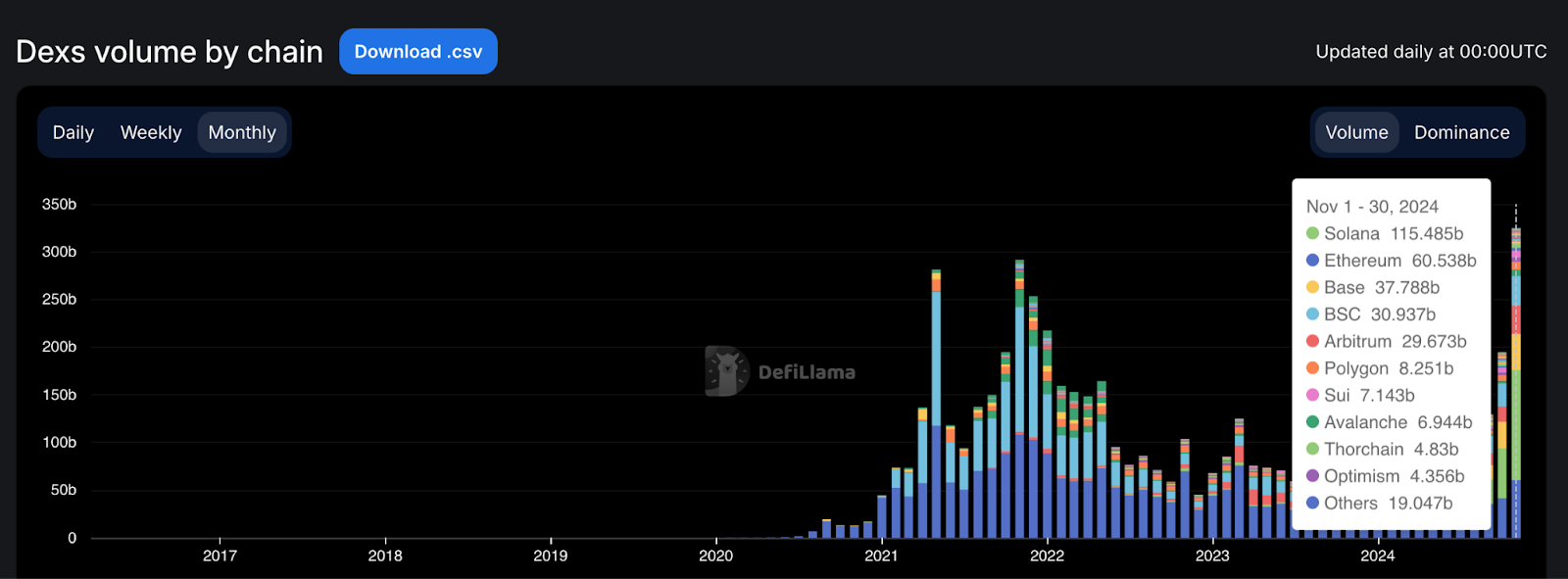Click the tallest bar at far right
1568x579 pixels.
pos(1516,383)
